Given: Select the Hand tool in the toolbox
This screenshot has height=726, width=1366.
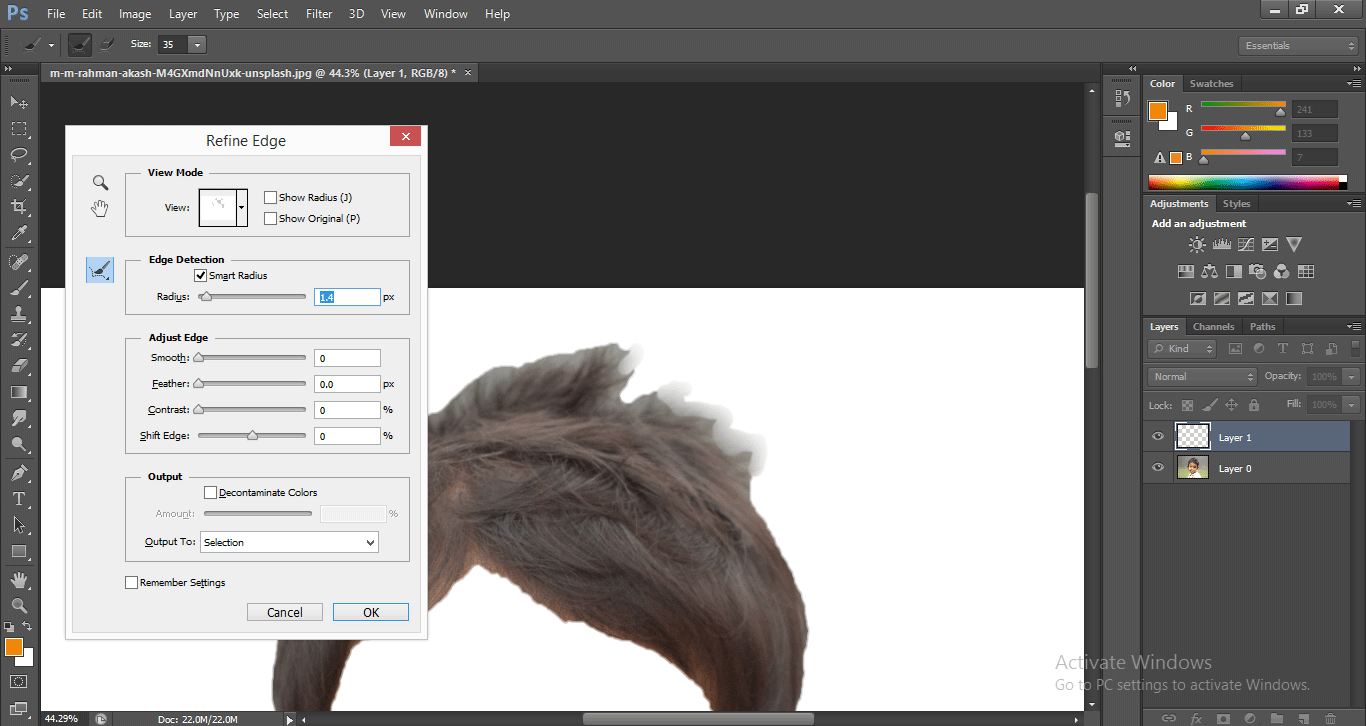Looking at the screenshot, I should pos(19,580).
